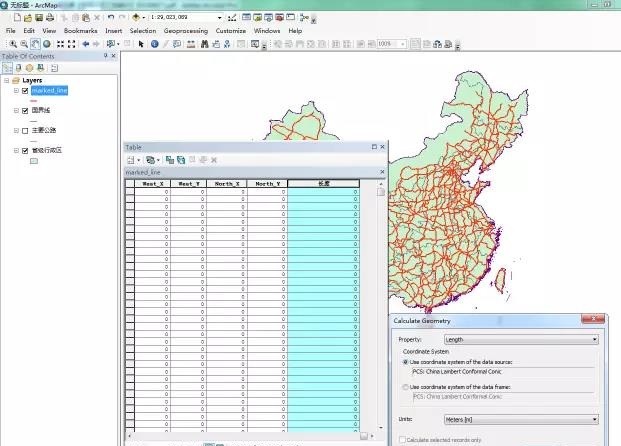
Task: Switch TOC to List By Drawing Order
Action: tap(7, 68)
